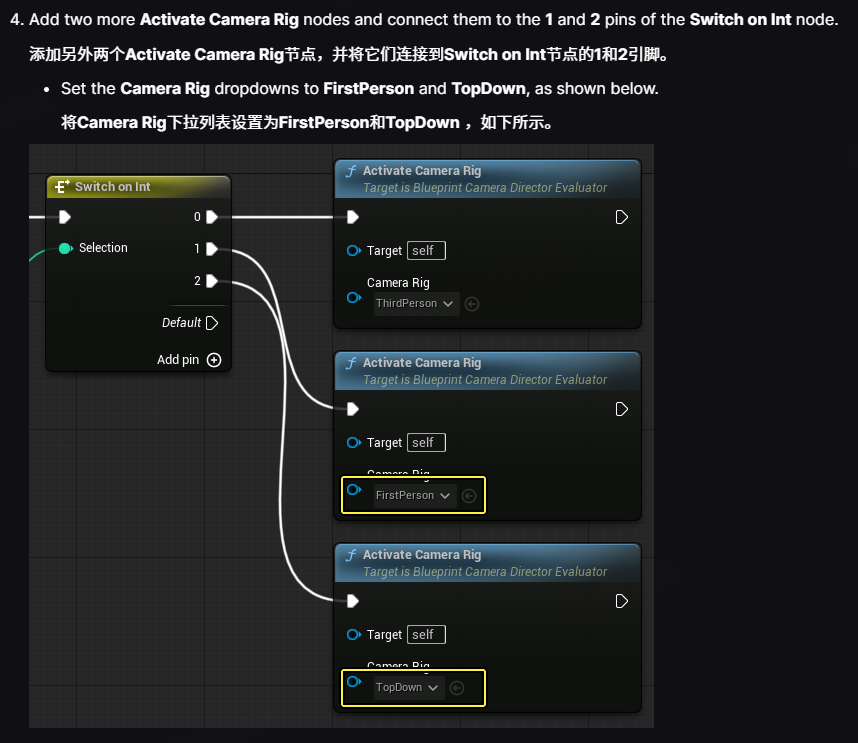Click self Target field in first node
Screen dimensions: 858x743
click(426, 251)
